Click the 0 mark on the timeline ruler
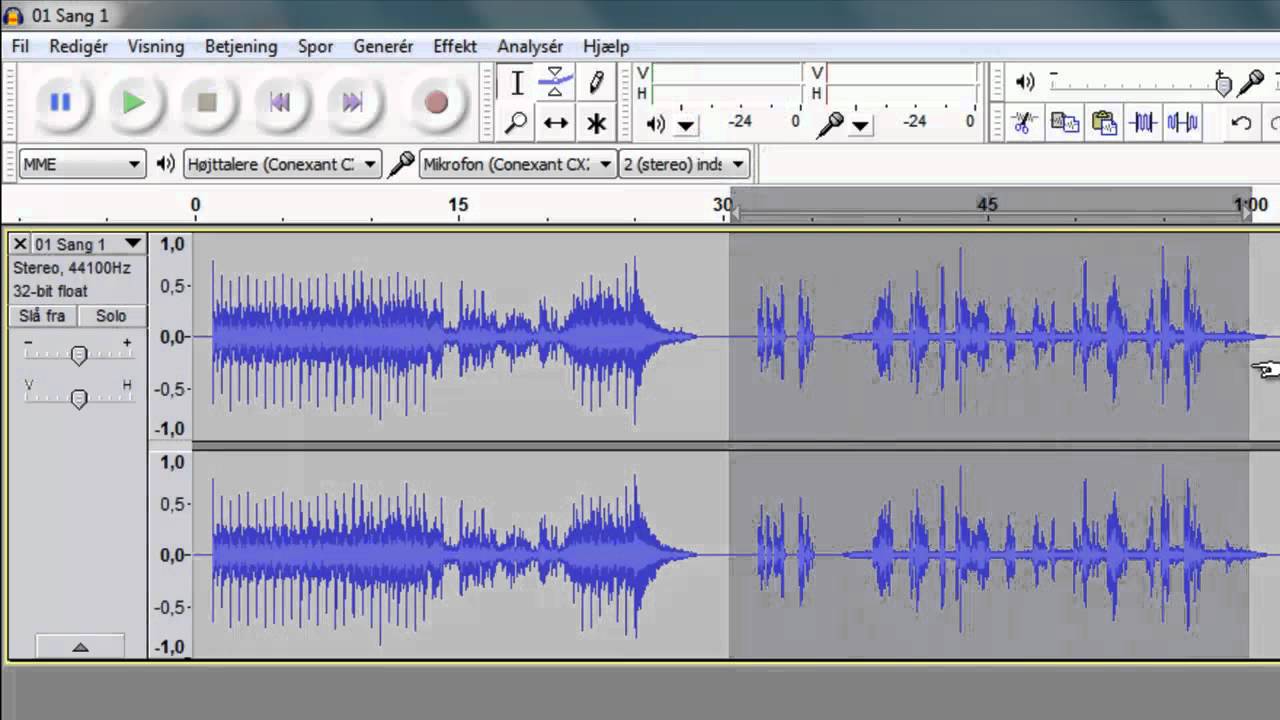The width and height of the screenshot is (1280, 720). point(195,204)
